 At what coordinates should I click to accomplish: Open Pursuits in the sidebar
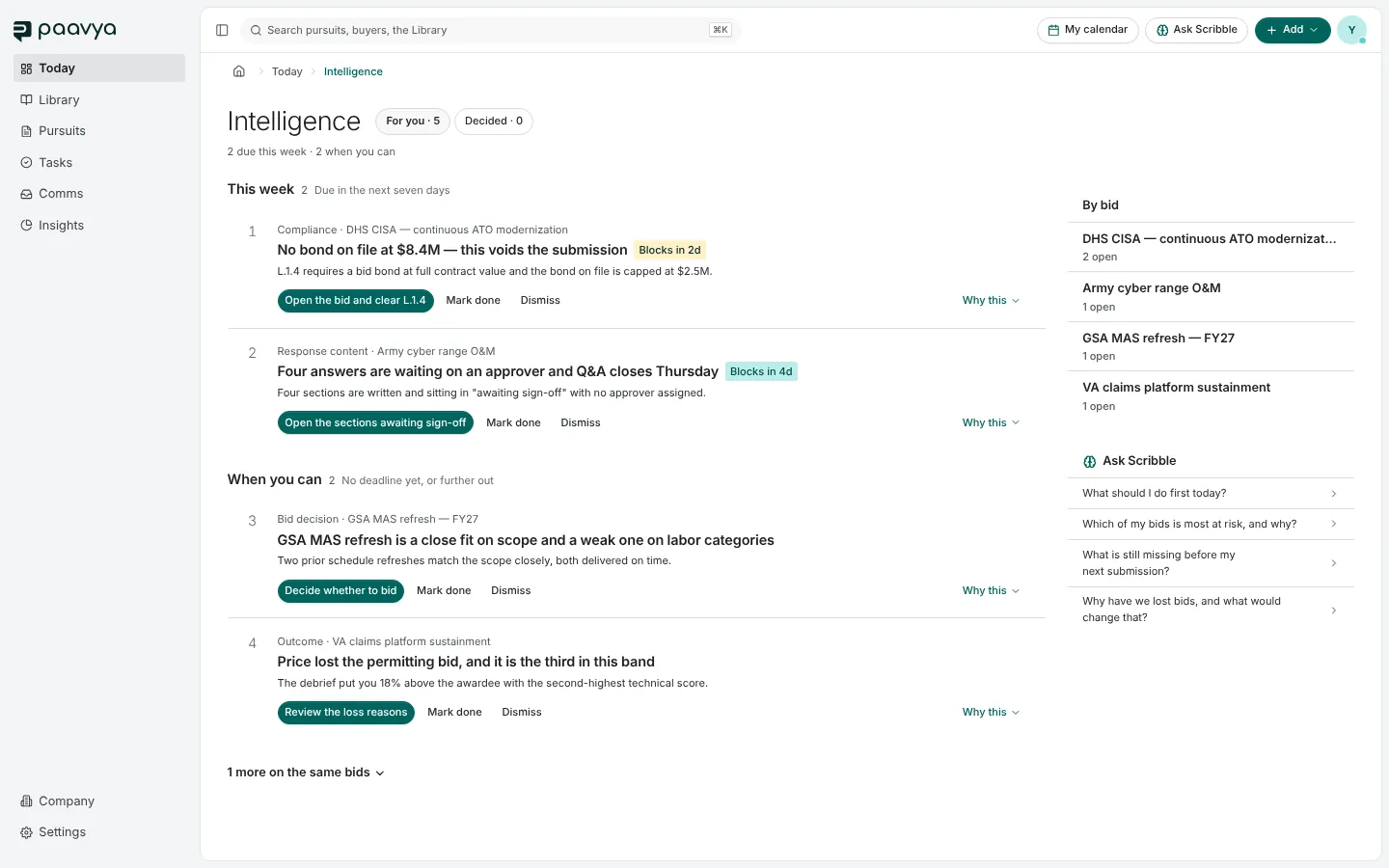[x=99, y=131]
